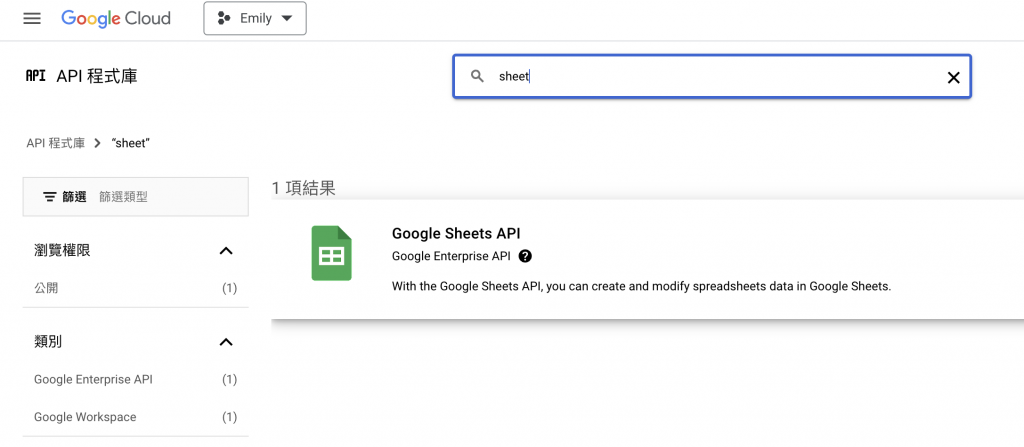
Task: Click the "sheet" breadcrumb text
Action: point(132,143)
